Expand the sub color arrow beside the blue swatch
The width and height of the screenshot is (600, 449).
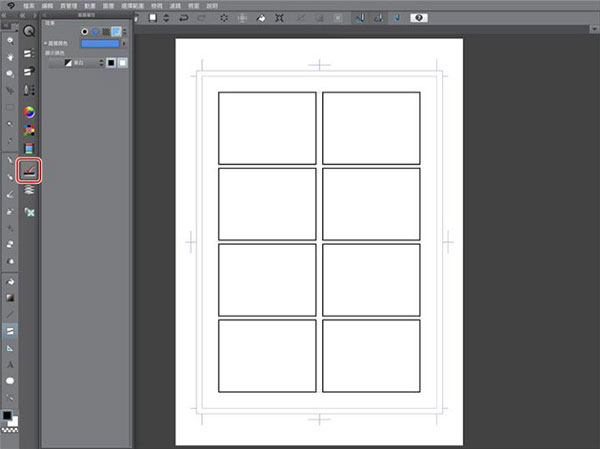(124, 44)
